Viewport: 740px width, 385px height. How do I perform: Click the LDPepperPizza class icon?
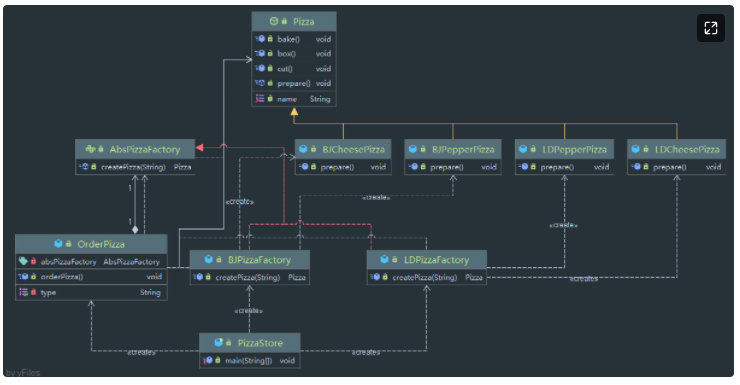[x=523, y=149]
